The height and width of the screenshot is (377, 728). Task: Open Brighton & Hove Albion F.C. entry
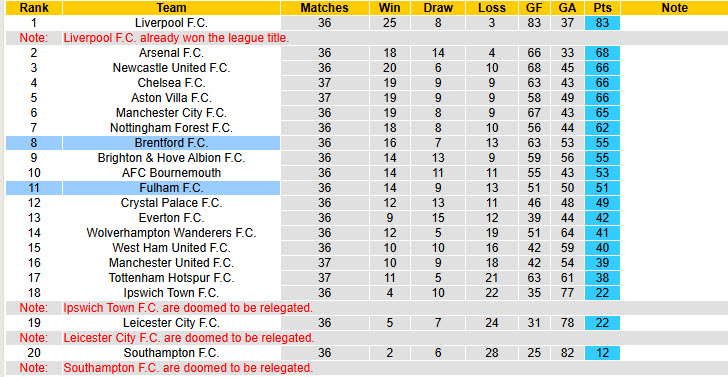coord(171,158)
